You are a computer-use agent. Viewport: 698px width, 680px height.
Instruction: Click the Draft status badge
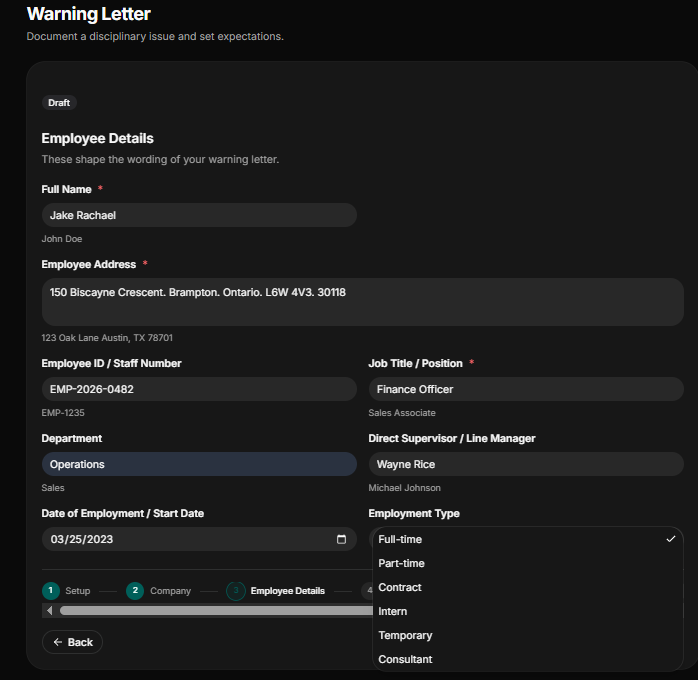[59, 103]
